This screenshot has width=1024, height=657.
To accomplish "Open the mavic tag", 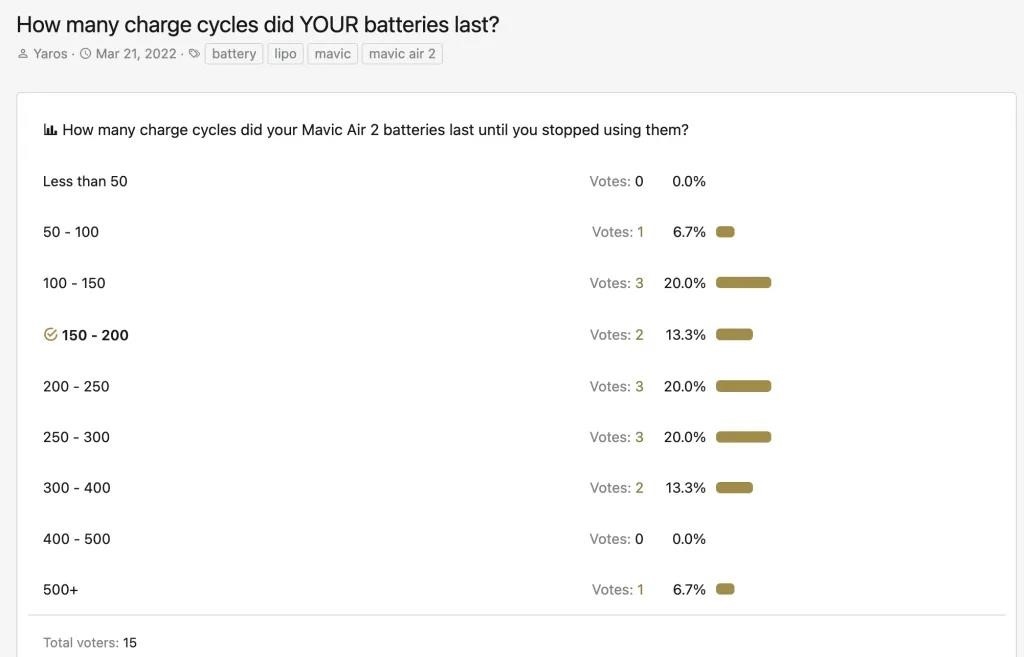I will tap(332, 54).
